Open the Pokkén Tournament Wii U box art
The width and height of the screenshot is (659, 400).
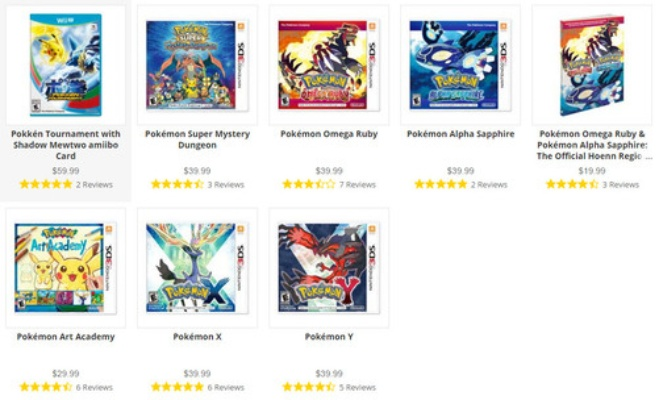point(66,65)
